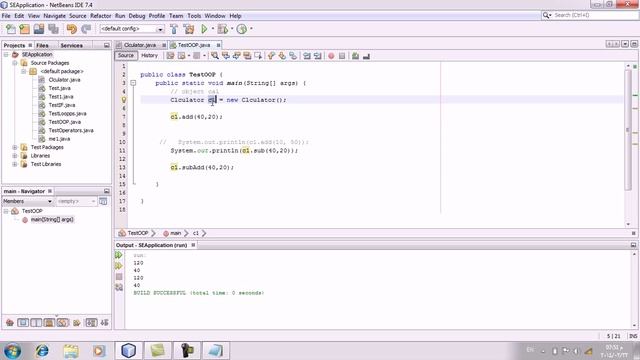
Task: Click the Undo arrow icon
Action: pyautogui.click(x=71, y=29)
